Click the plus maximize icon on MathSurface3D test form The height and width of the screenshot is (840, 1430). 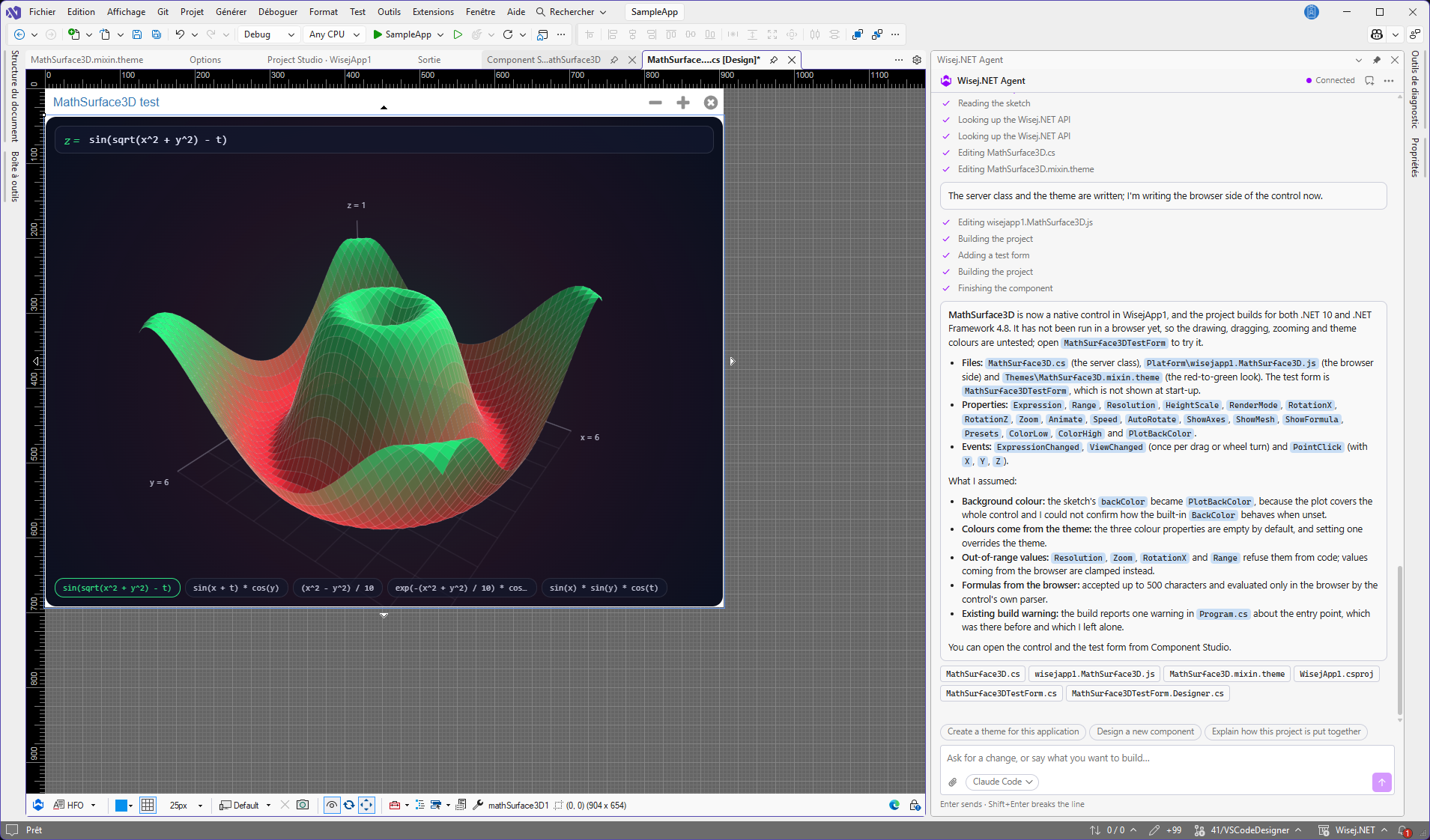(x=682, y=103)
